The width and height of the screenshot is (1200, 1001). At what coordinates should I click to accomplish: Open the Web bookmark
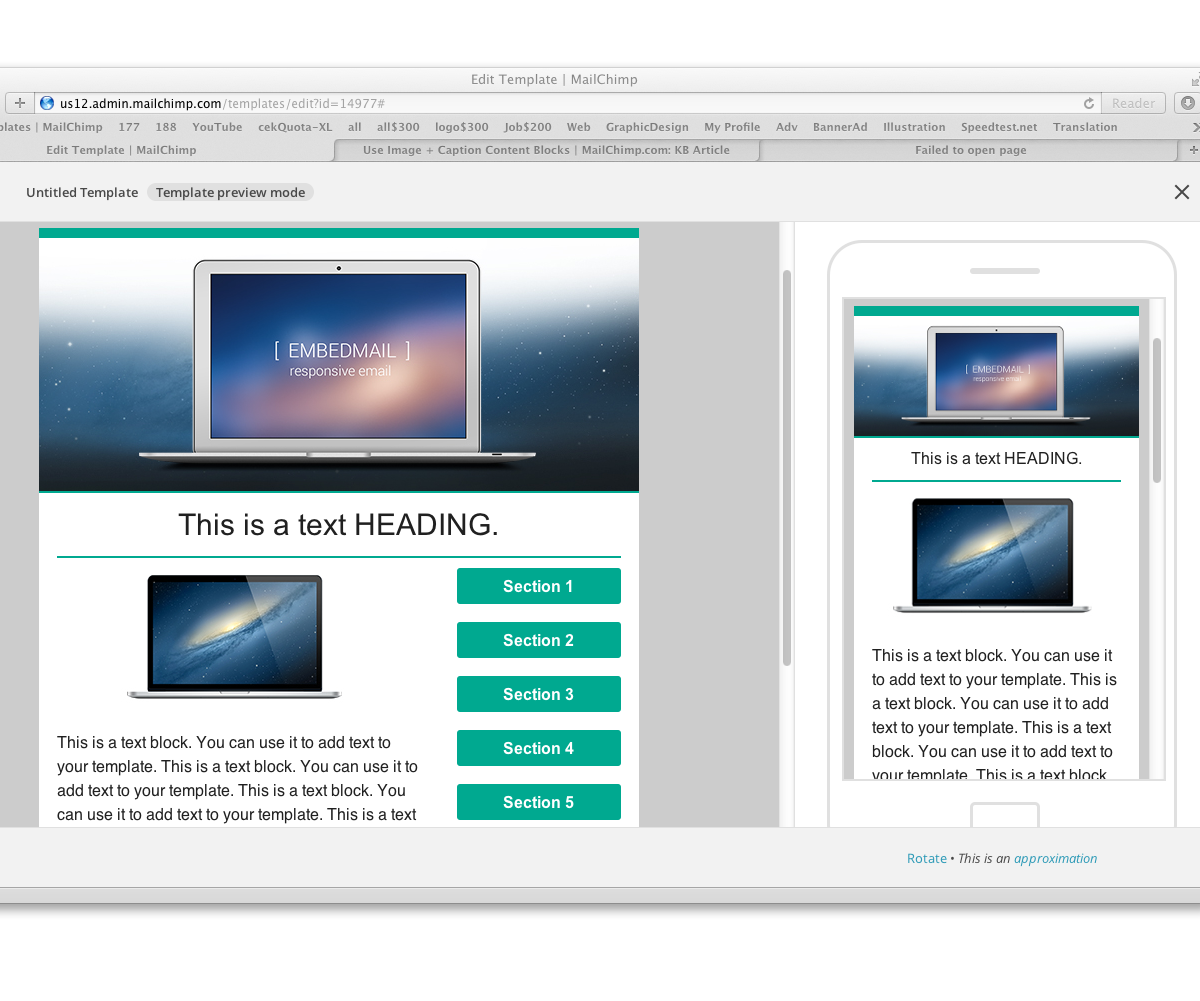pyautogui.click(x=578, y=127)
